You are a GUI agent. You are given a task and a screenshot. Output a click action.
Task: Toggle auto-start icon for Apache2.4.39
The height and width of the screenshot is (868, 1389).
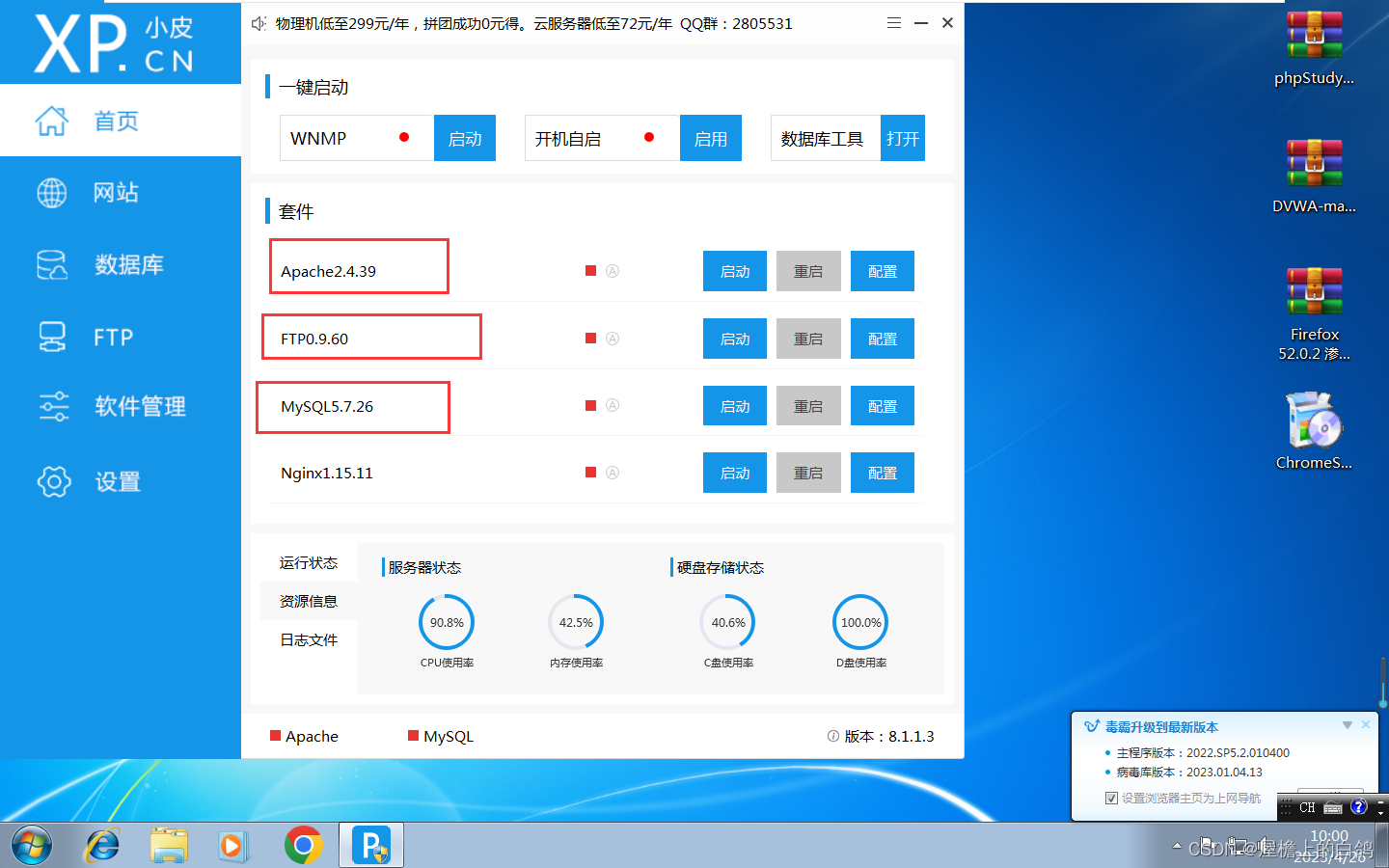coord(613,271)
